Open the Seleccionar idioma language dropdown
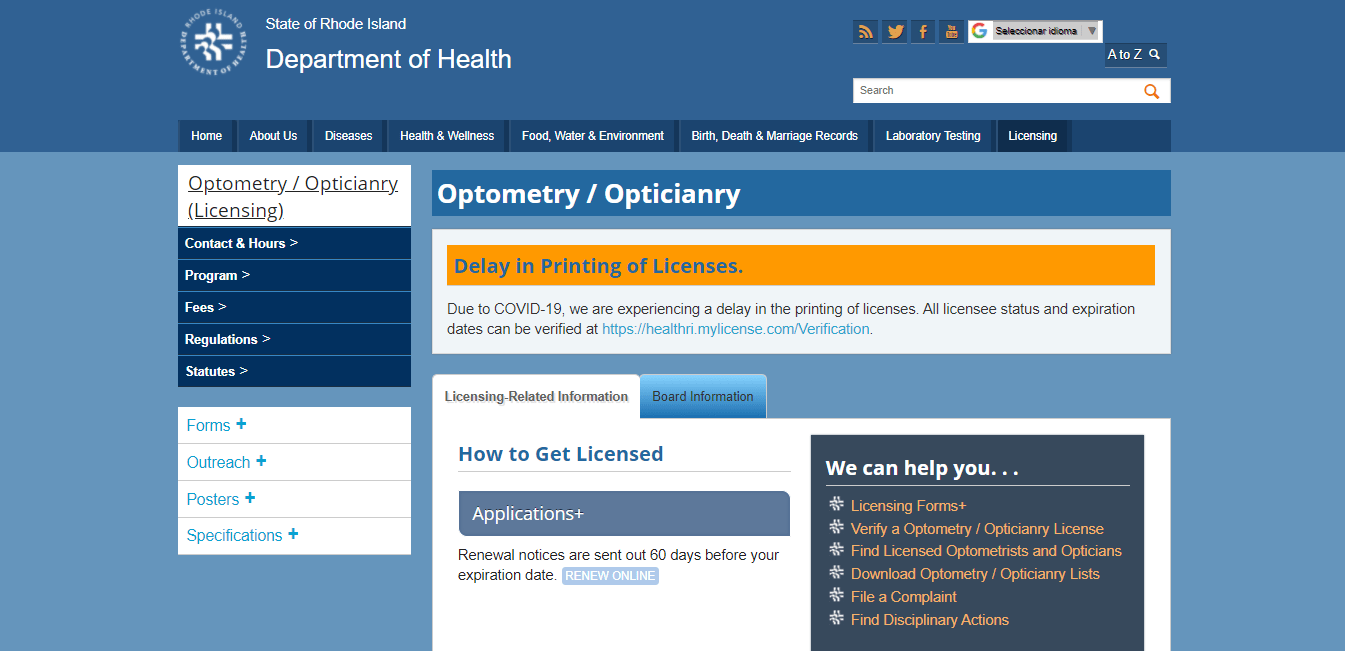 (1035, 31)
